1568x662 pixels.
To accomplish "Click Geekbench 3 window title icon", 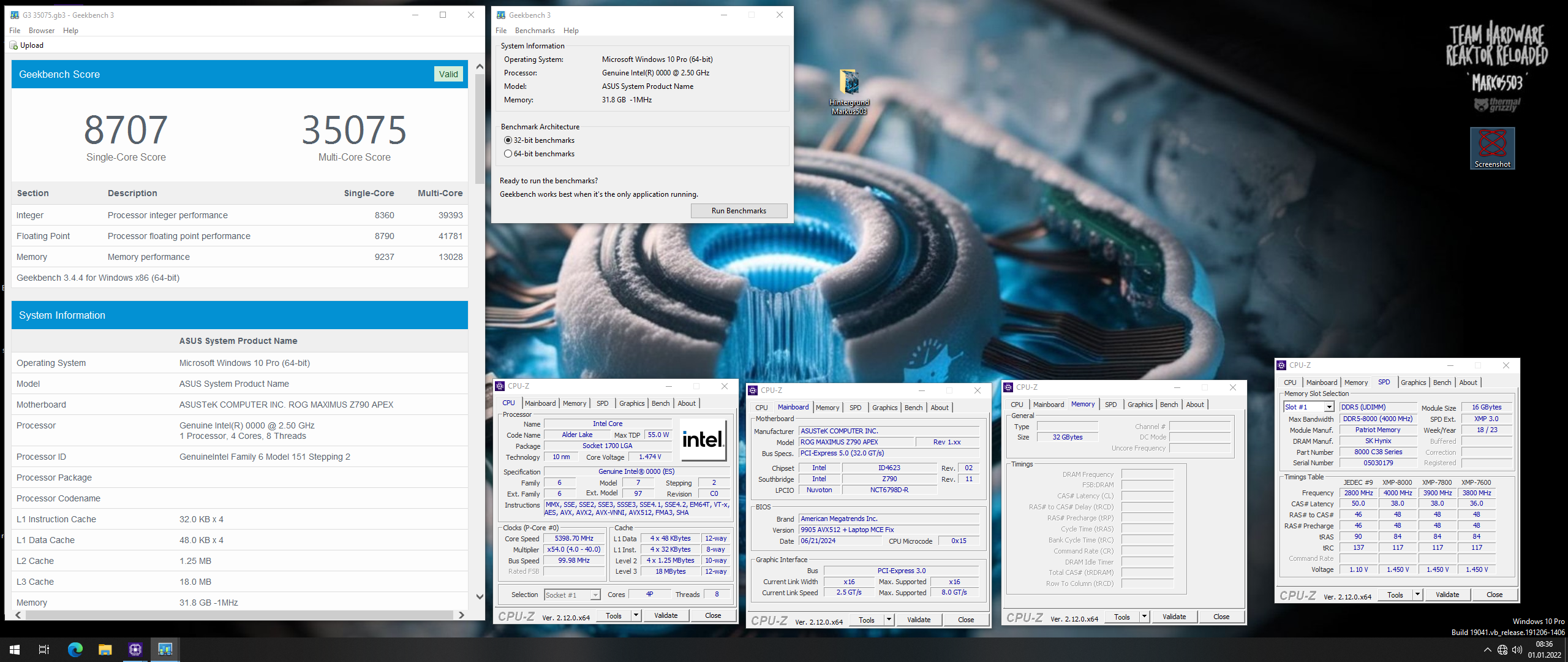I will [501, 15].
